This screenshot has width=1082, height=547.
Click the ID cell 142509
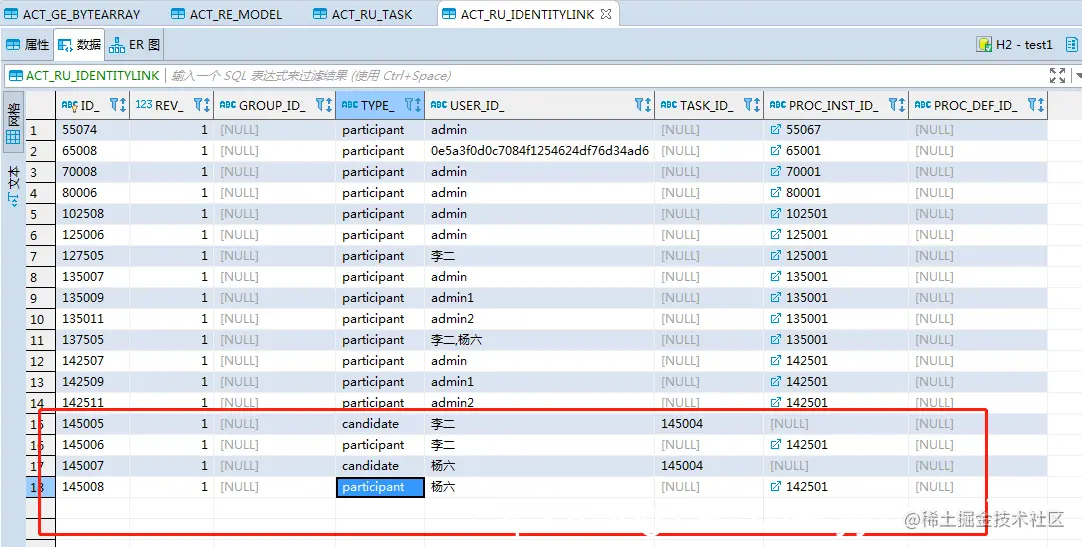tap(92, 382)
